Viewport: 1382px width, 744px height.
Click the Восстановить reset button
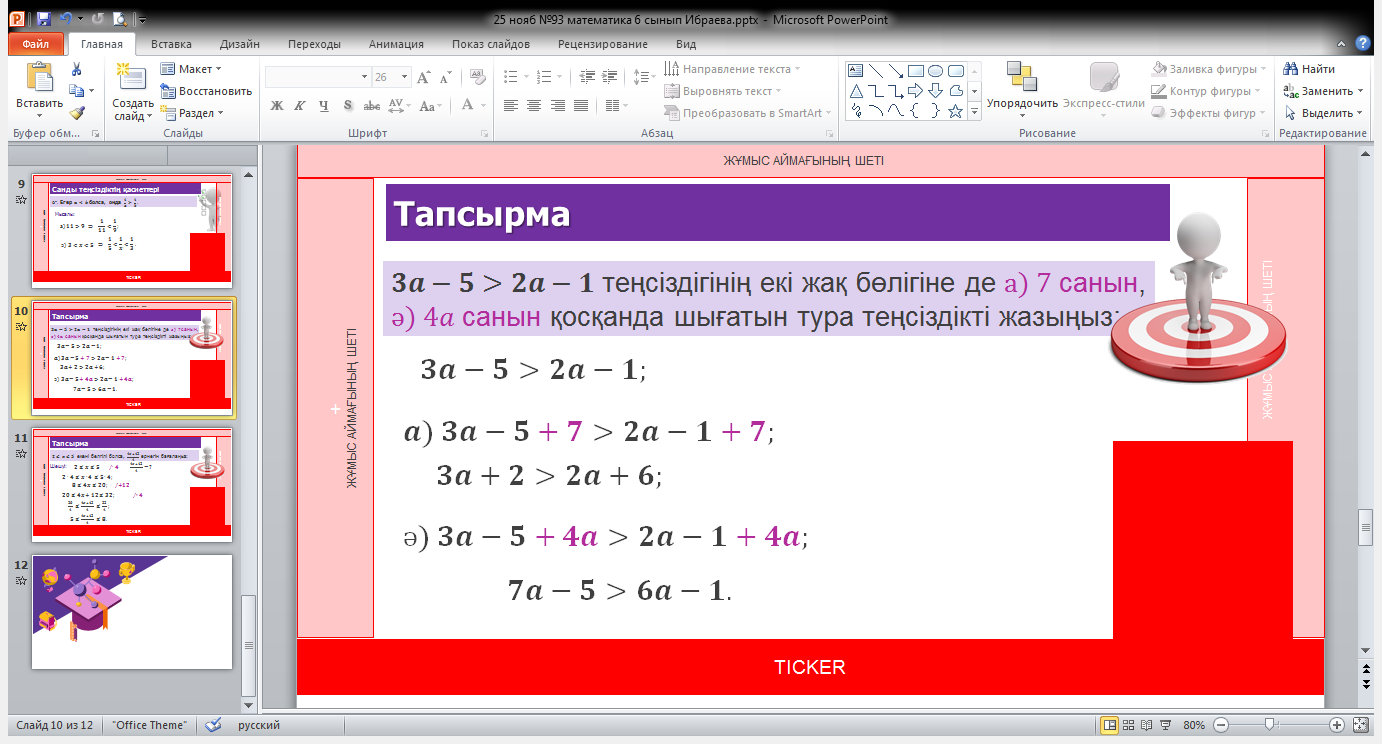tap(206, 91)
